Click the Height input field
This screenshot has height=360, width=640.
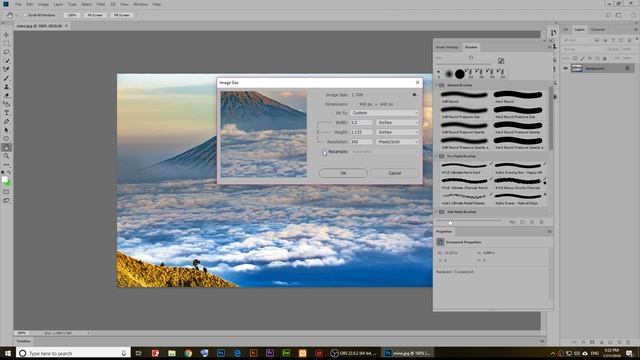(362, 132)
